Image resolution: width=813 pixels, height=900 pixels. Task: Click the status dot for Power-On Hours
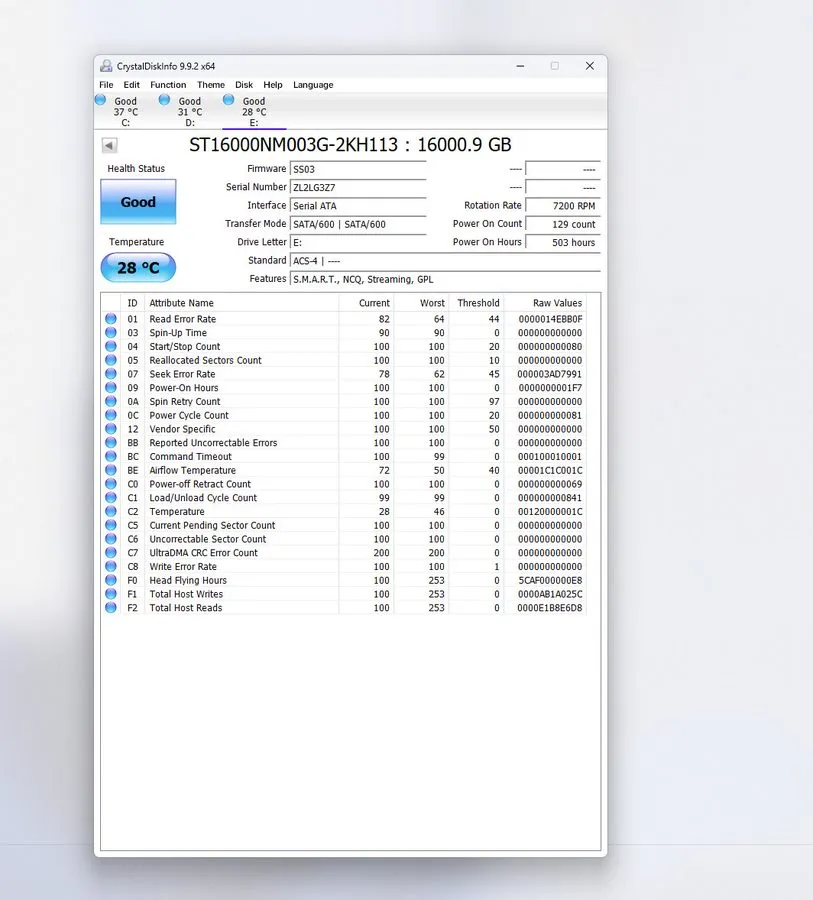pos(111,387)
